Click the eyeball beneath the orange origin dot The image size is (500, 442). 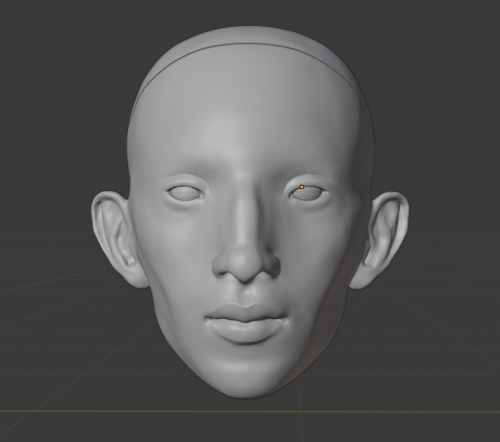click(307, 193)
